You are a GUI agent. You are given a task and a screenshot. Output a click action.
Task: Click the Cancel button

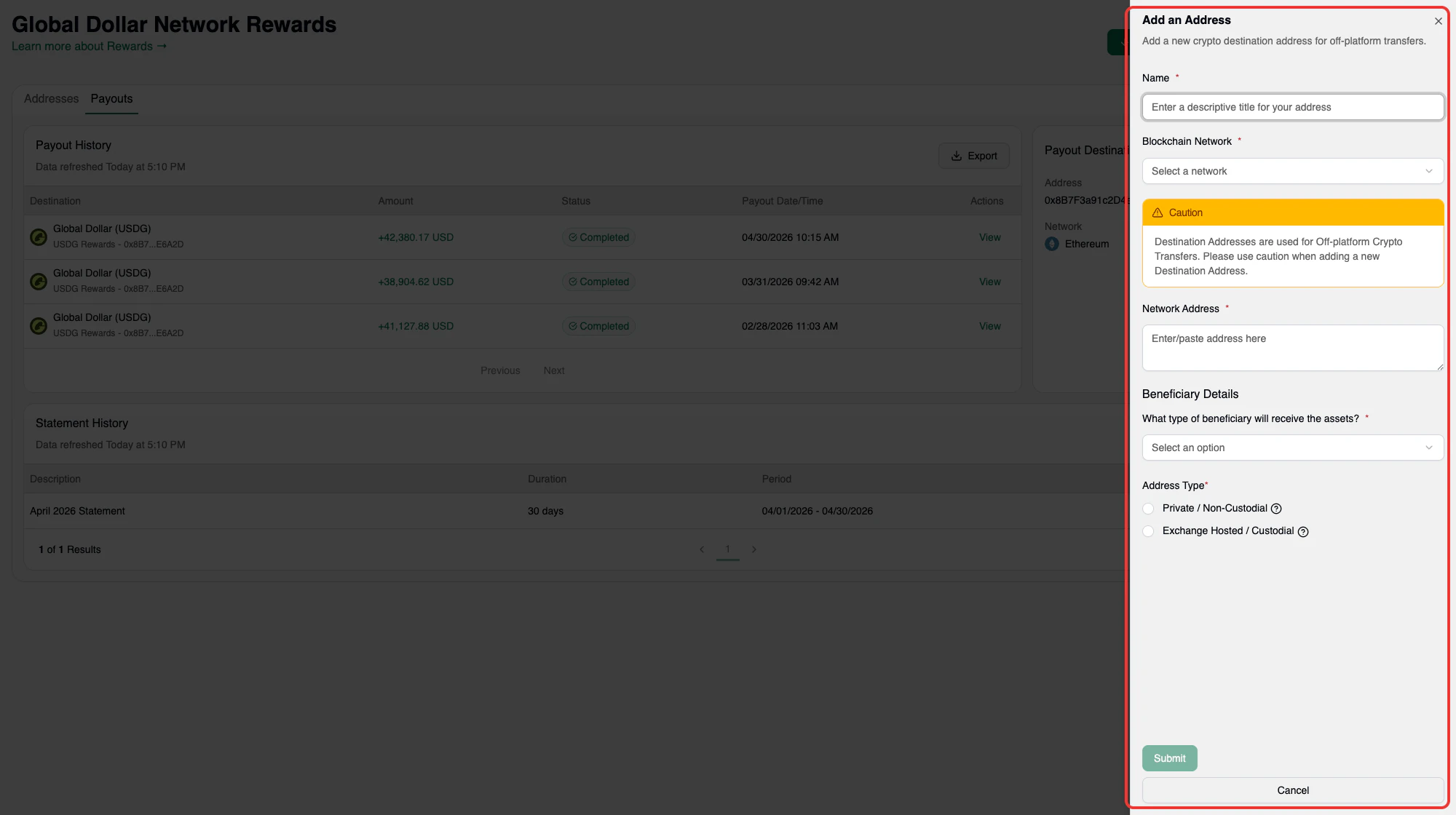tap(1292, 790)
